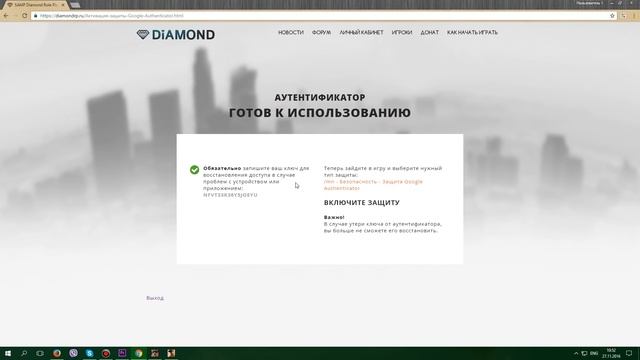Switch to Chrome on the taskbar
This screenshot has width=640, height=360.
[x=139, y=353]
